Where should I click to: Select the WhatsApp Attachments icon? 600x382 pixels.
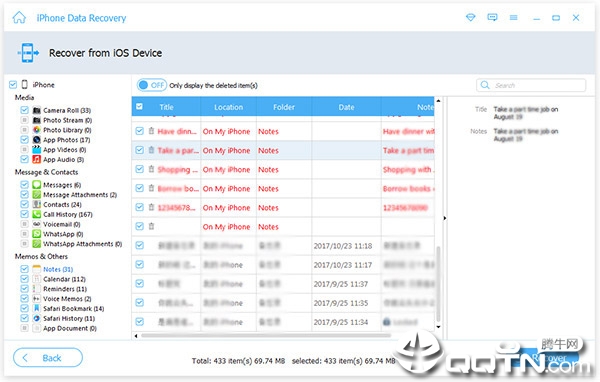click(x=37, y=244)
